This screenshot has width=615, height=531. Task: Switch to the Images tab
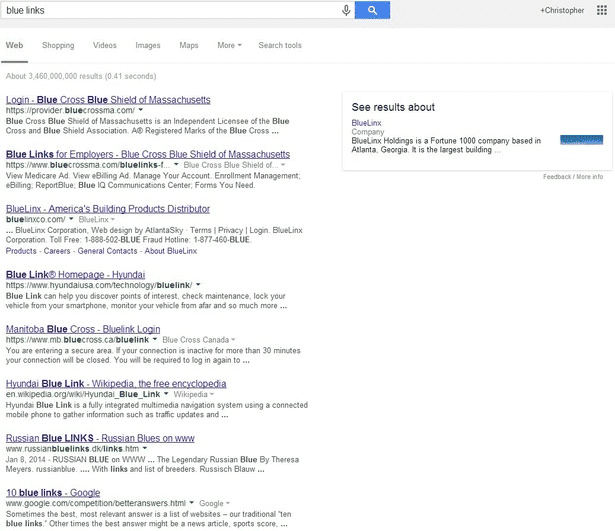click(148, 45)
